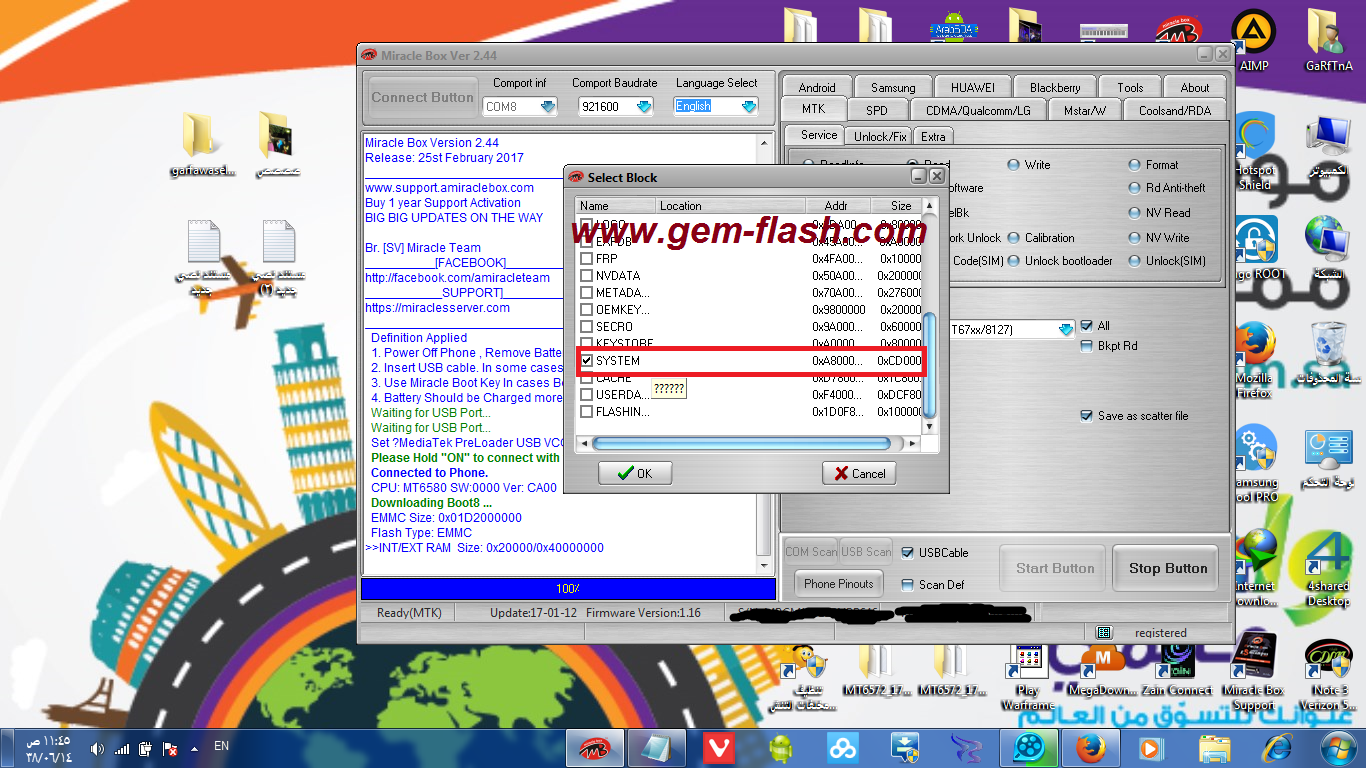This screenshot has height=768, width=1366.
Task: Launch Internet Explorer from the taskbar
Action: [1276, 747]
